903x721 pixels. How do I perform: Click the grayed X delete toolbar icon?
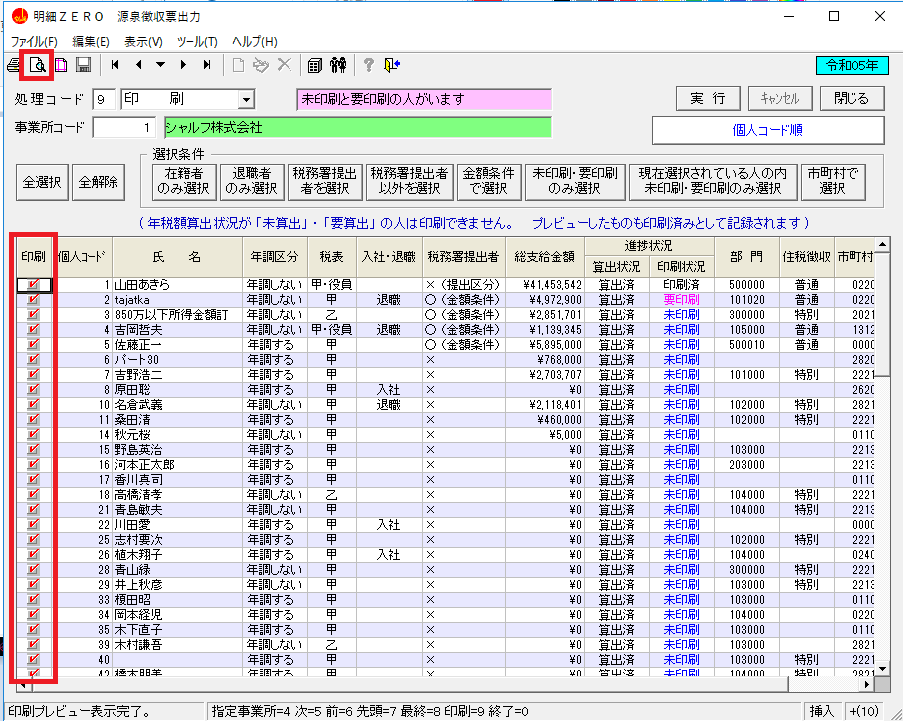click(284, 65)
